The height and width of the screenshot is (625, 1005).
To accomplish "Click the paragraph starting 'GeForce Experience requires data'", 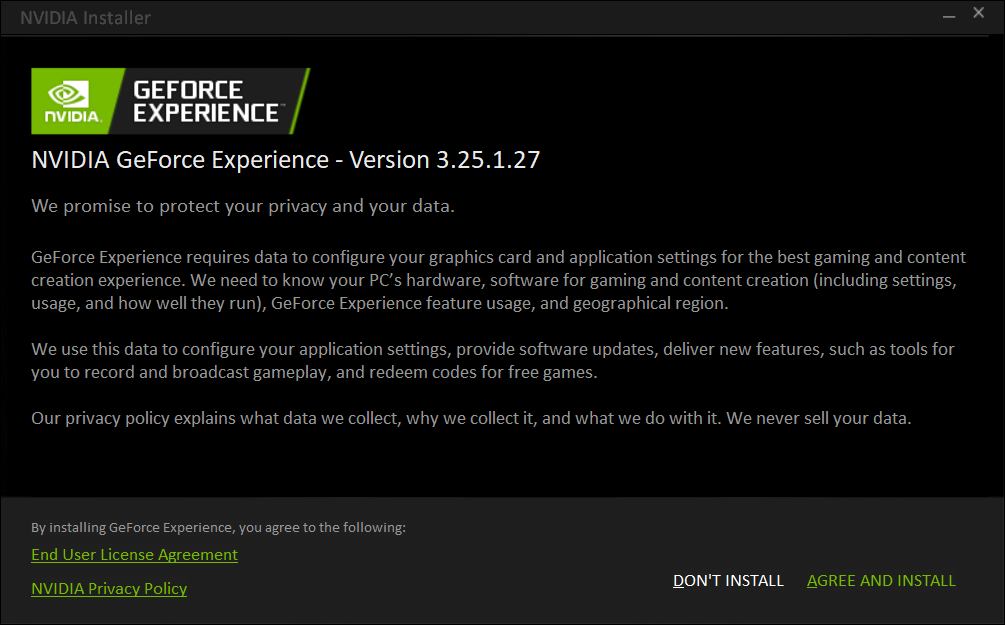I will coord(498,280).
